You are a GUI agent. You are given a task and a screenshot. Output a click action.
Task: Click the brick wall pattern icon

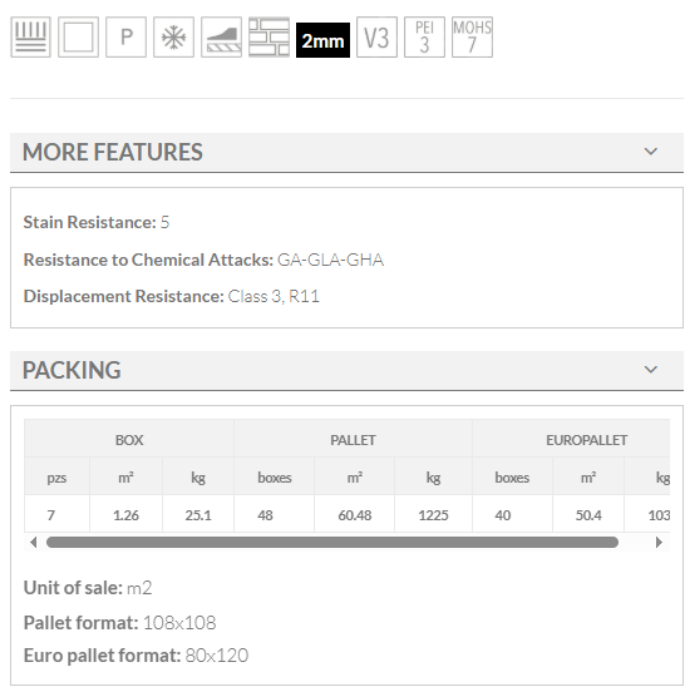[x=269, y=39]
